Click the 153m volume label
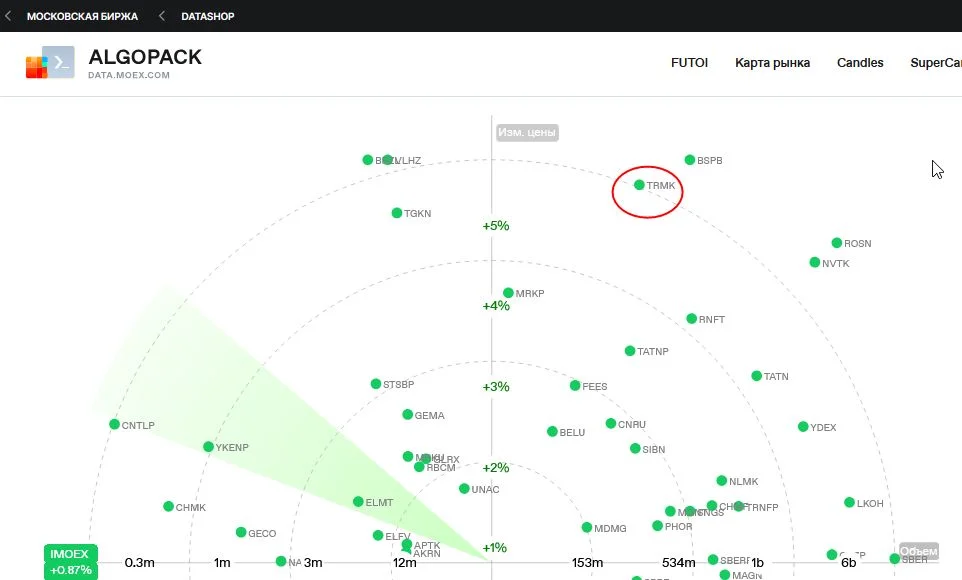 tap(587, 562)
